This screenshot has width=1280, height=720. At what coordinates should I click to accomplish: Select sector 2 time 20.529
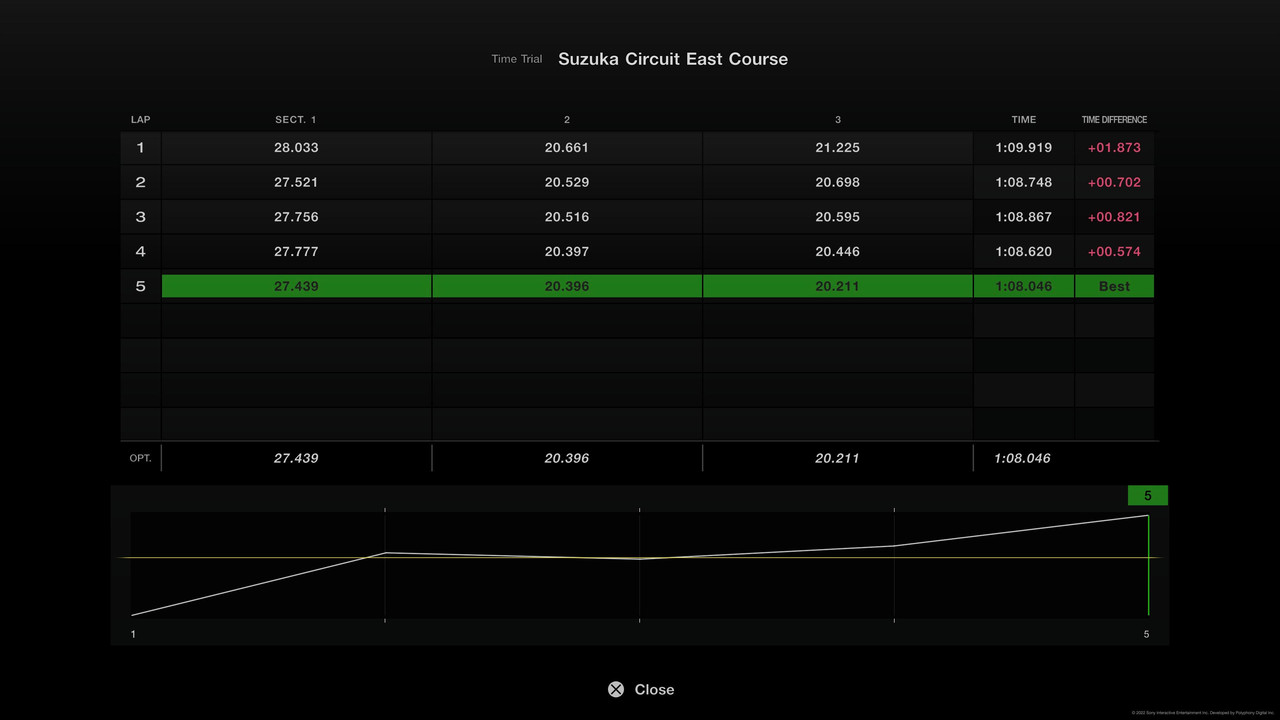[567, 182]
